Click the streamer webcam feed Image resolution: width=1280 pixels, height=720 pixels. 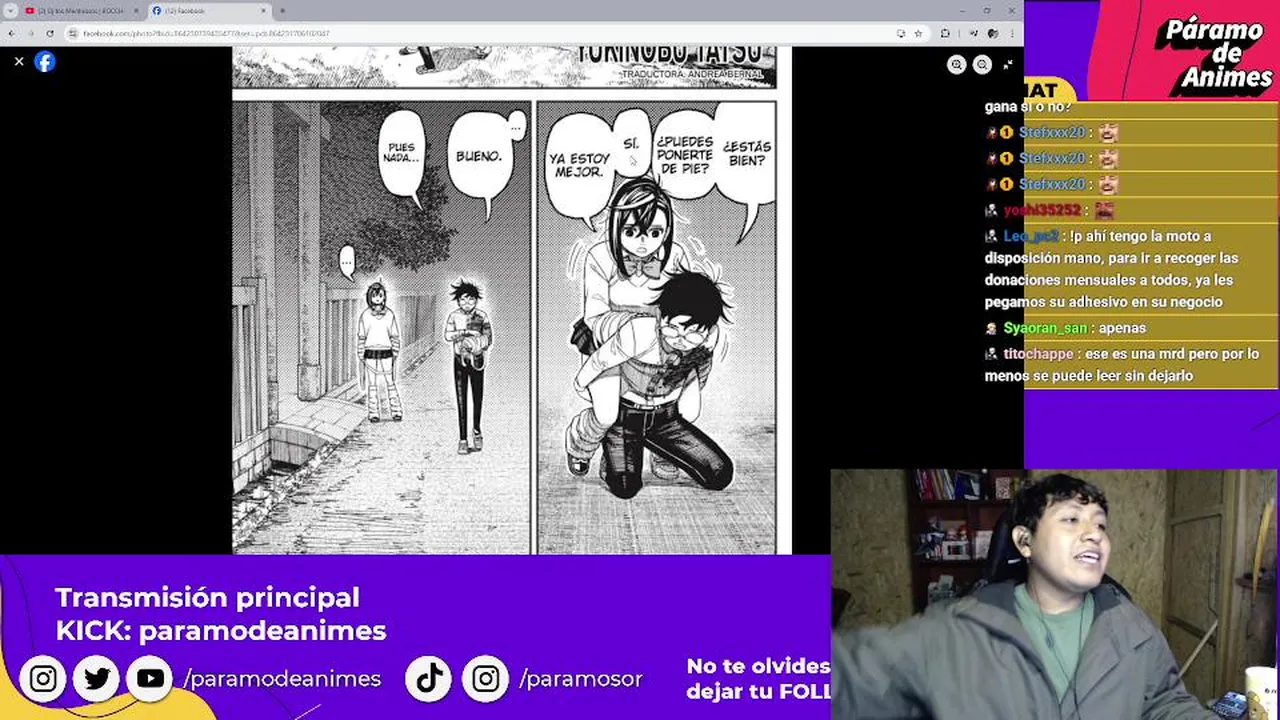click(1055, 595)
